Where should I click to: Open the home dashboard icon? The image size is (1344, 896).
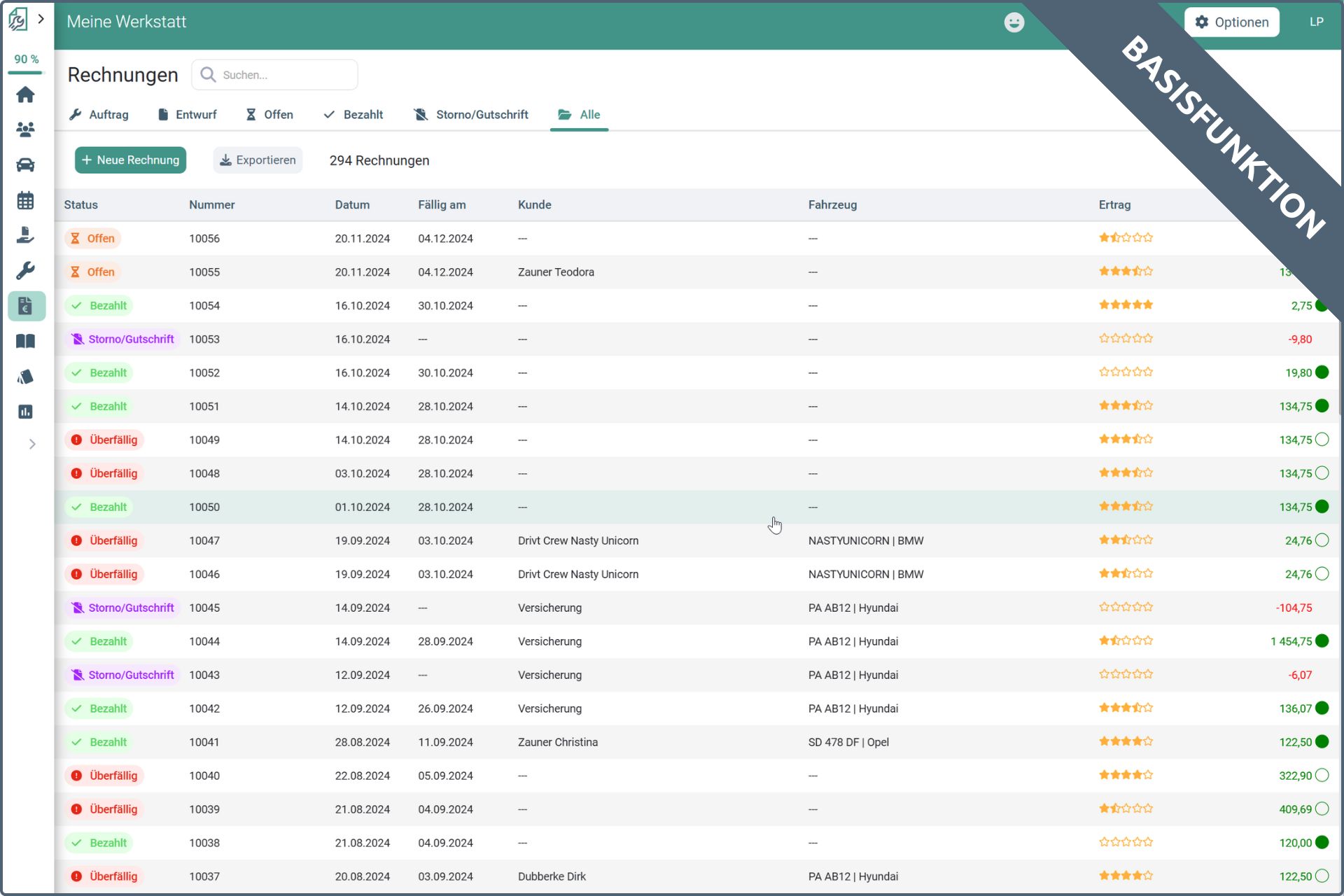click(26, 94)
